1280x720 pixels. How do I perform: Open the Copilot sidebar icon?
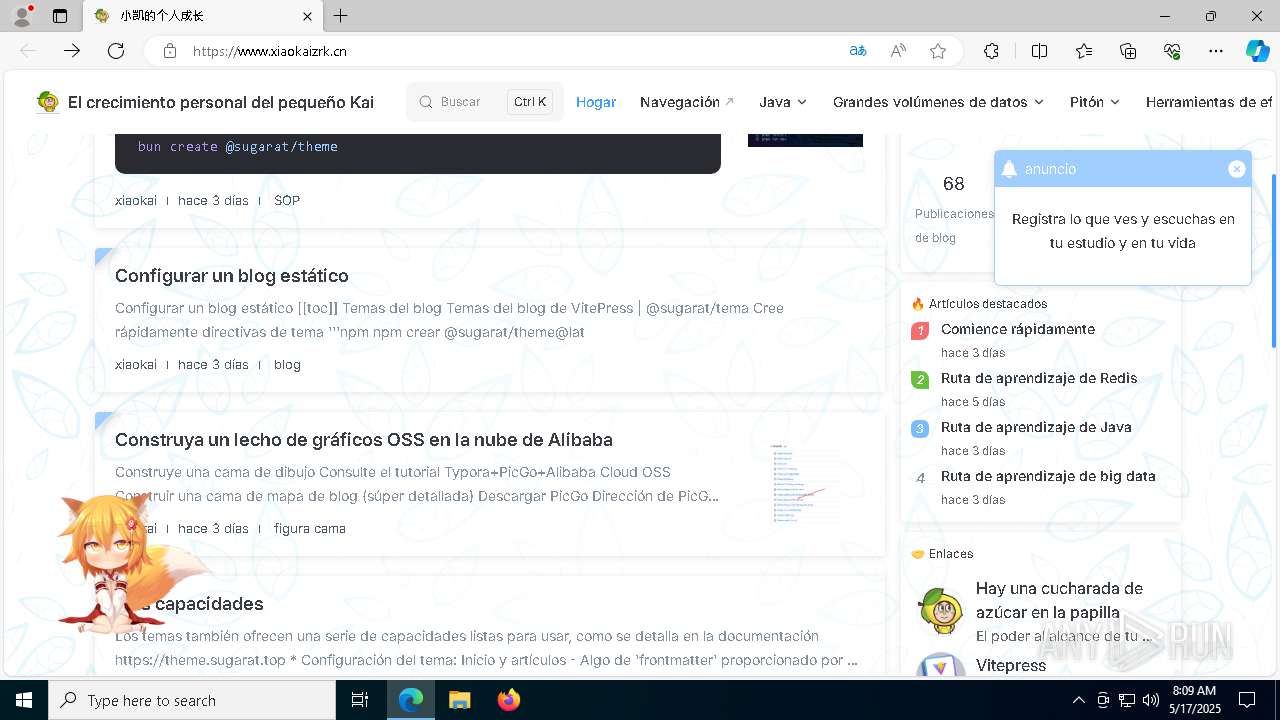[x=1257, y=51]
